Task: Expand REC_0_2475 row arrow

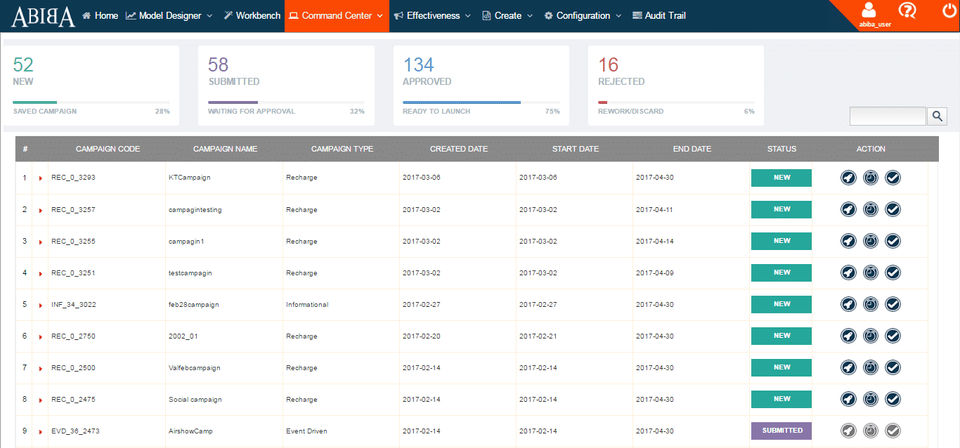Action: pos(40,400)
